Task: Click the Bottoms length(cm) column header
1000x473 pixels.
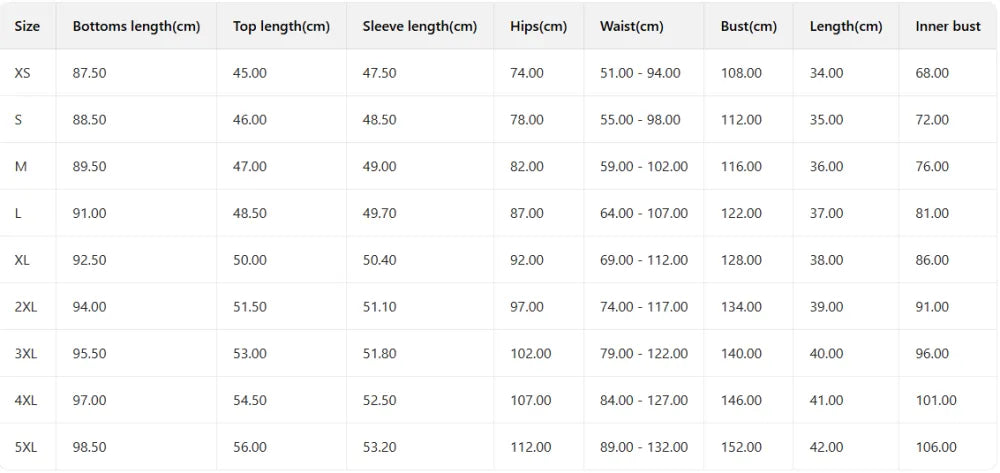Action: (x=136, y=27)
